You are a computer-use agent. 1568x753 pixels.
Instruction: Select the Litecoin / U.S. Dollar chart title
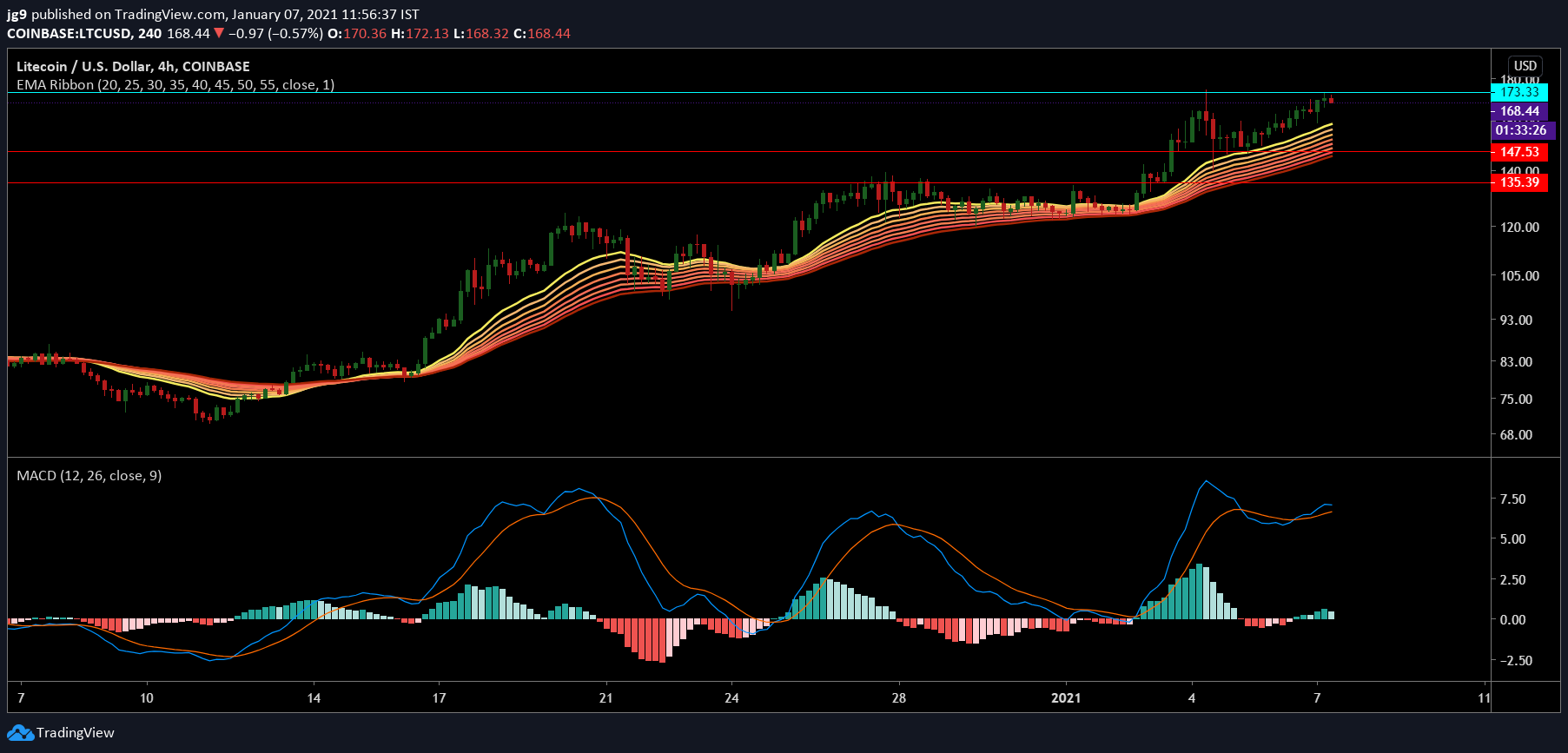coord(133,66)
